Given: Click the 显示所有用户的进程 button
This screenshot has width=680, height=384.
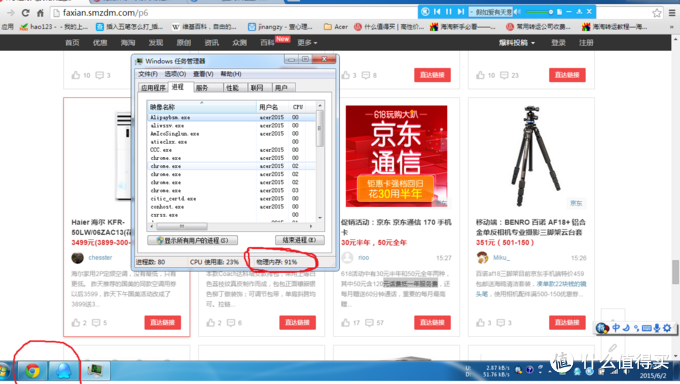Looking at the screenshot, I should [192, 240].
